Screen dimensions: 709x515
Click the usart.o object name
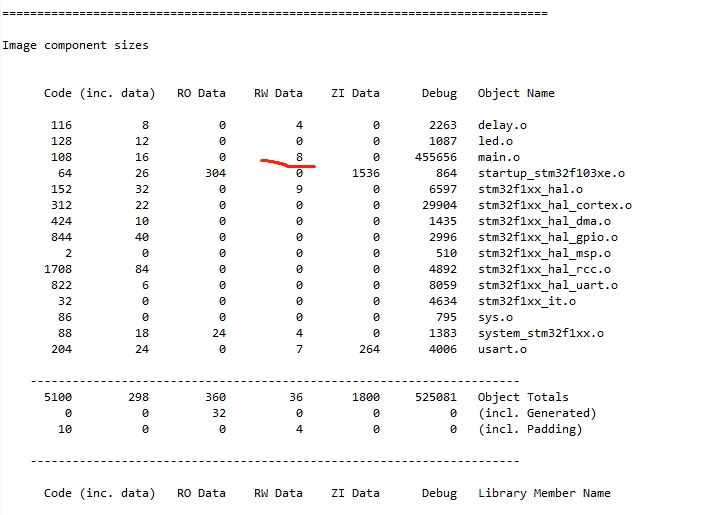502,349
